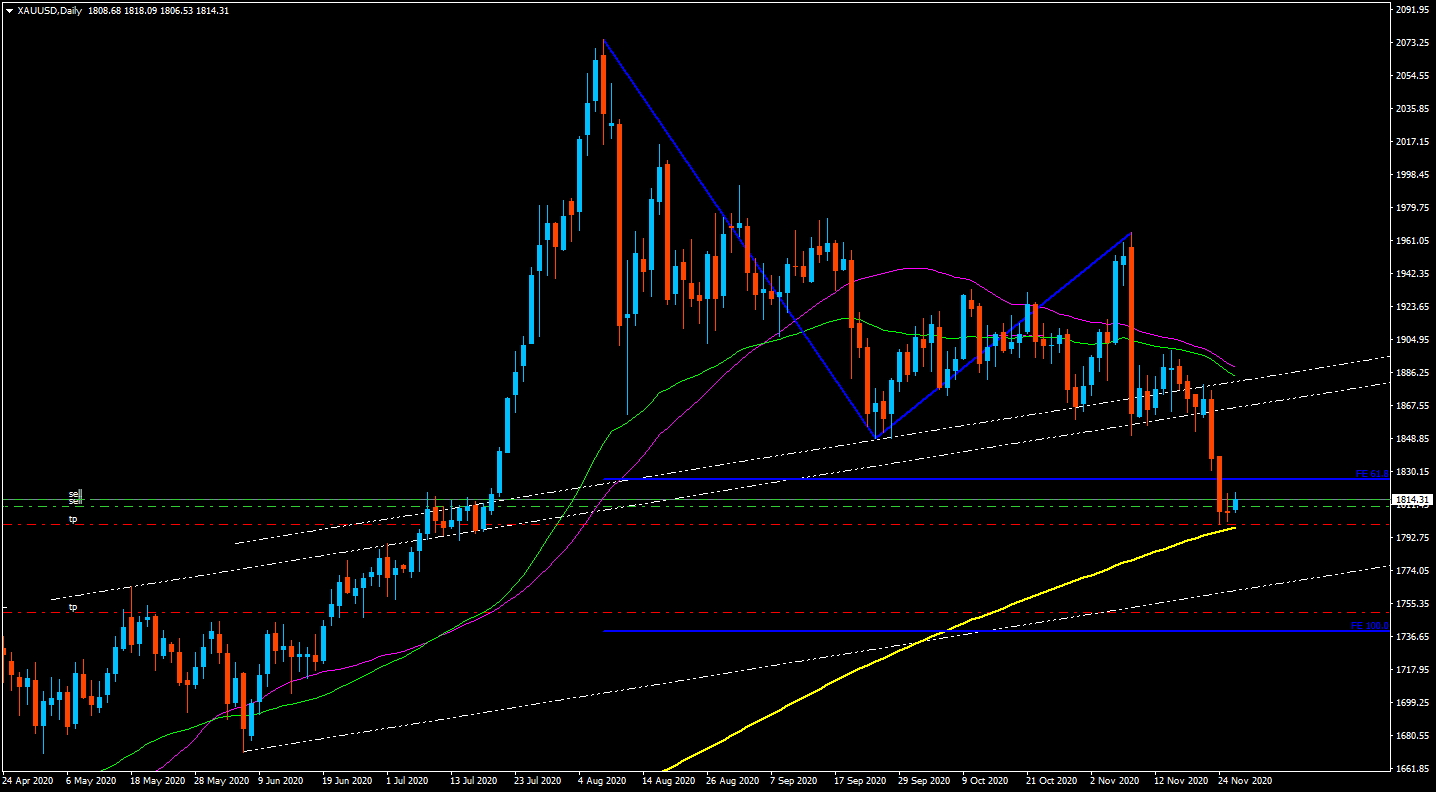Click the 1717.95 price scale label
Viewport: 1436px width, 792px height.
click(1410, 670)
